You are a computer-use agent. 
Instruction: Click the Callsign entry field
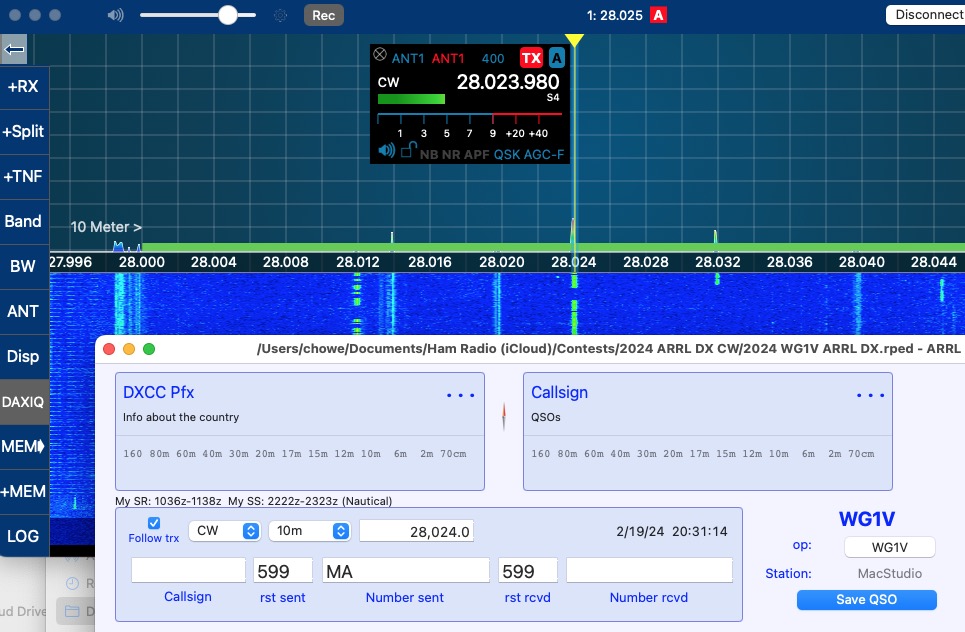[188, 570]
